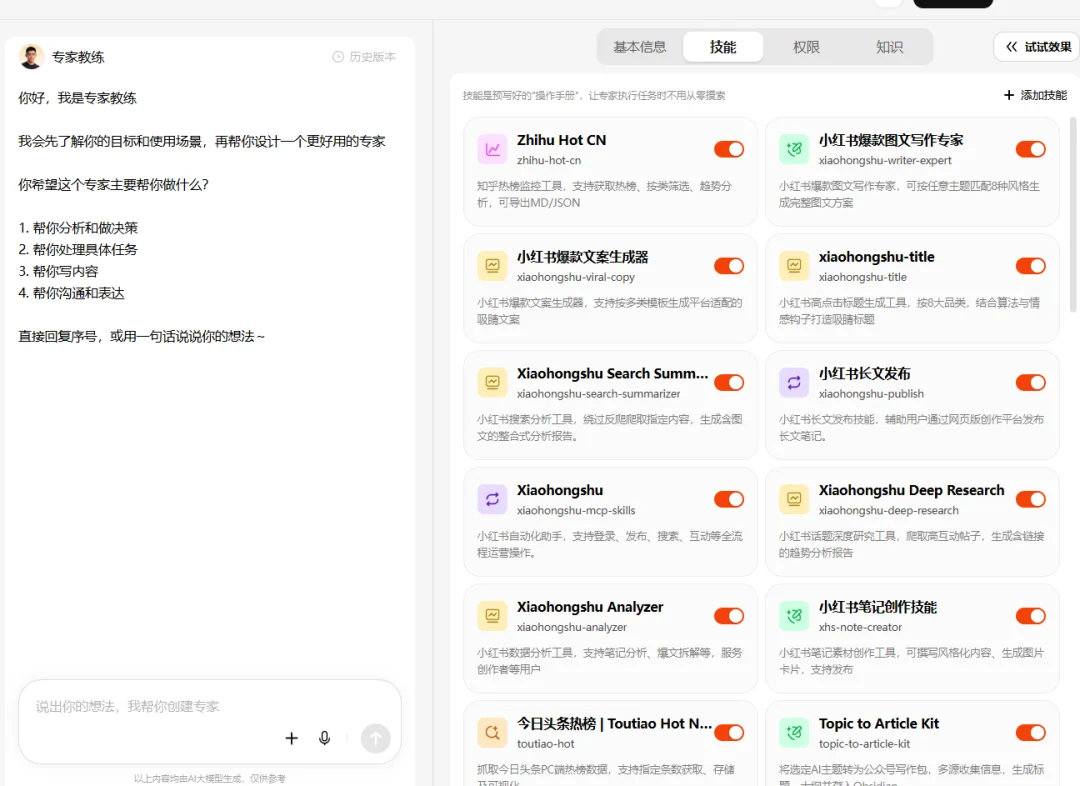The image size is (1080, 786).
Task: Click the Toutiao Hot News skill icon
Action: 492,733
